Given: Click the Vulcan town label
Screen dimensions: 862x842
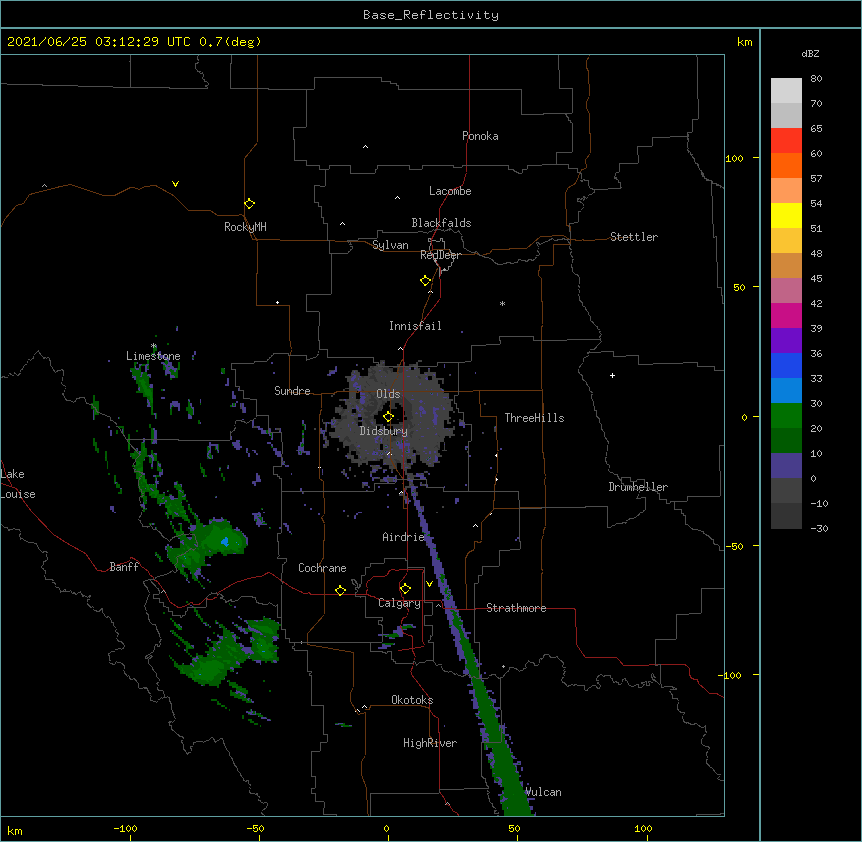Looking at the screenshot, I should coord(543,792).
